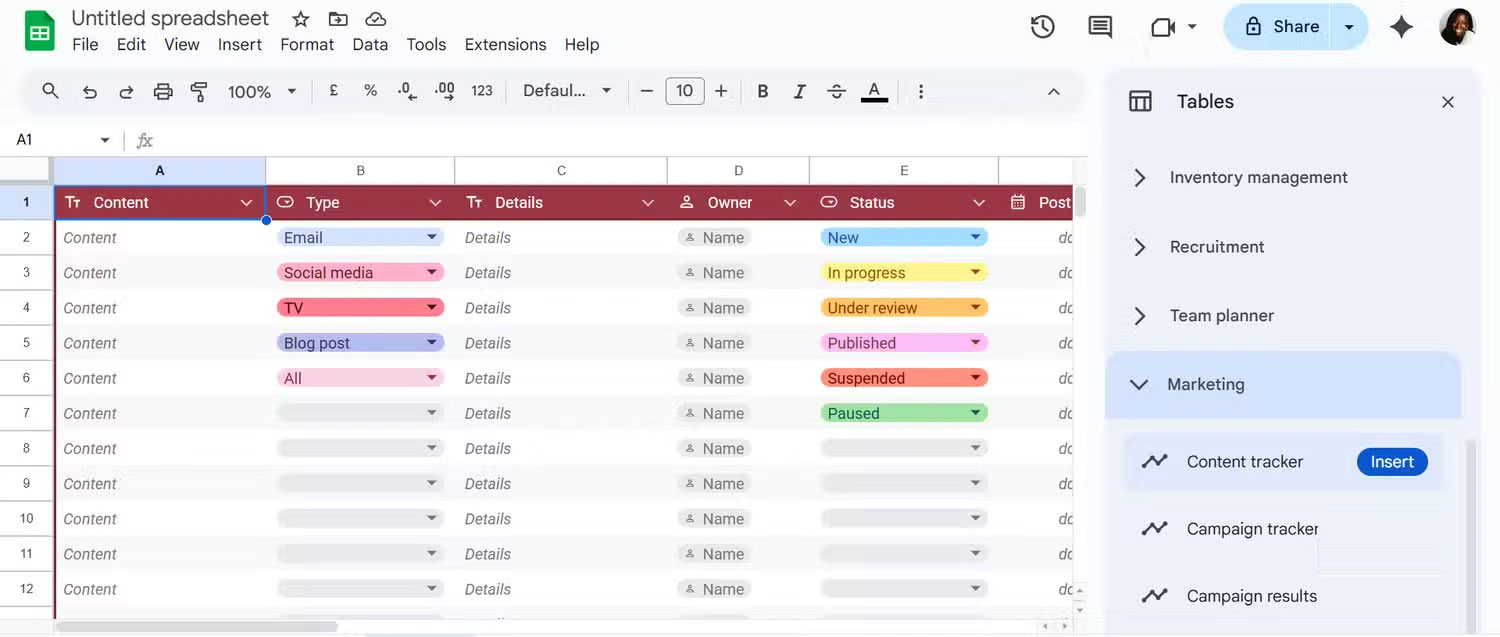Toggle bold formatting
This screenshot has height=637, width=1500.
tap(762, 90)
